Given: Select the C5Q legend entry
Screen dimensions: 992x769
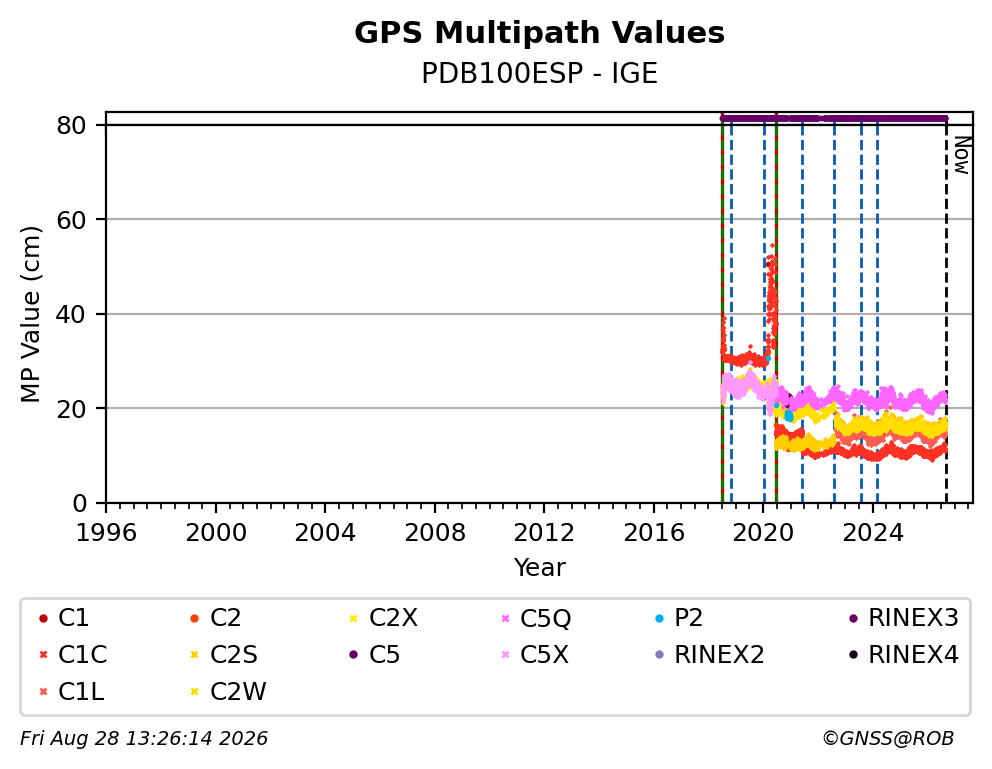Looking at the screenshot, I should pyautogui.click(x=536, y=618).
